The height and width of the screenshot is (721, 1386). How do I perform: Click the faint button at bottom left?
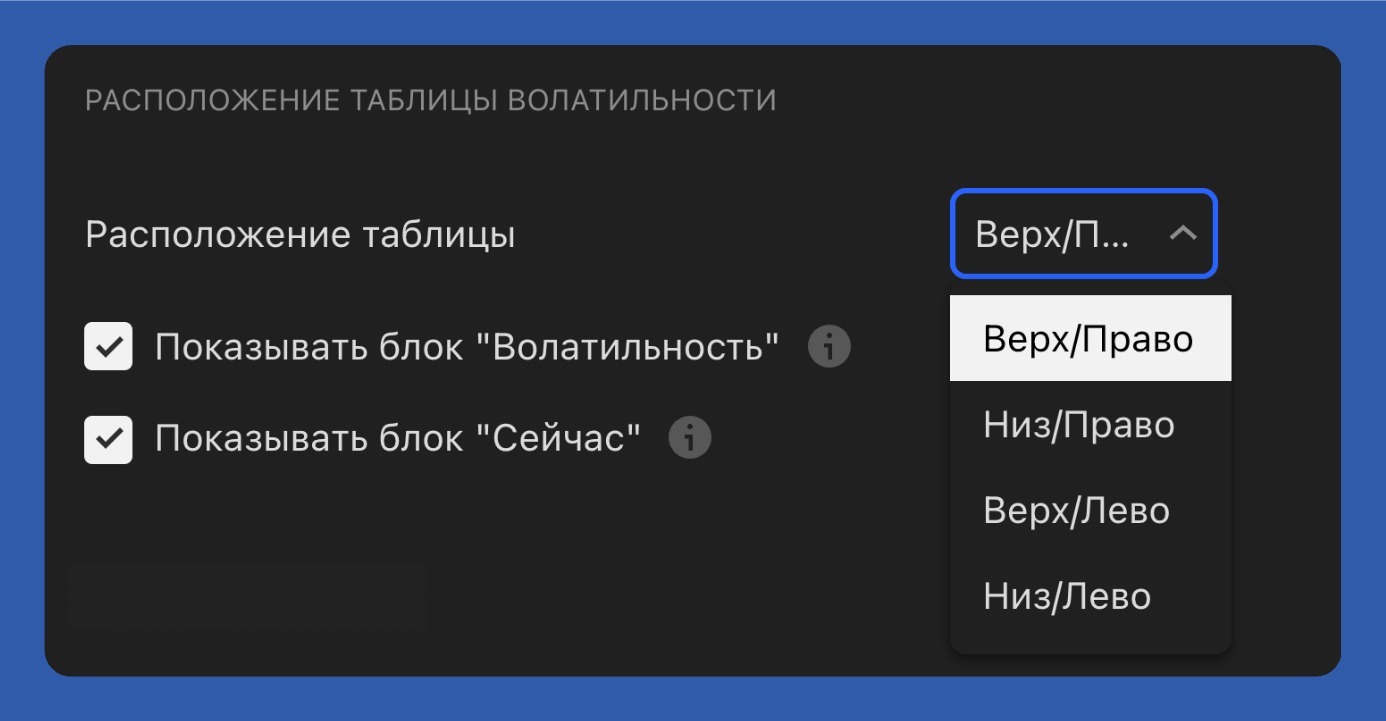[x=247, y=596]
